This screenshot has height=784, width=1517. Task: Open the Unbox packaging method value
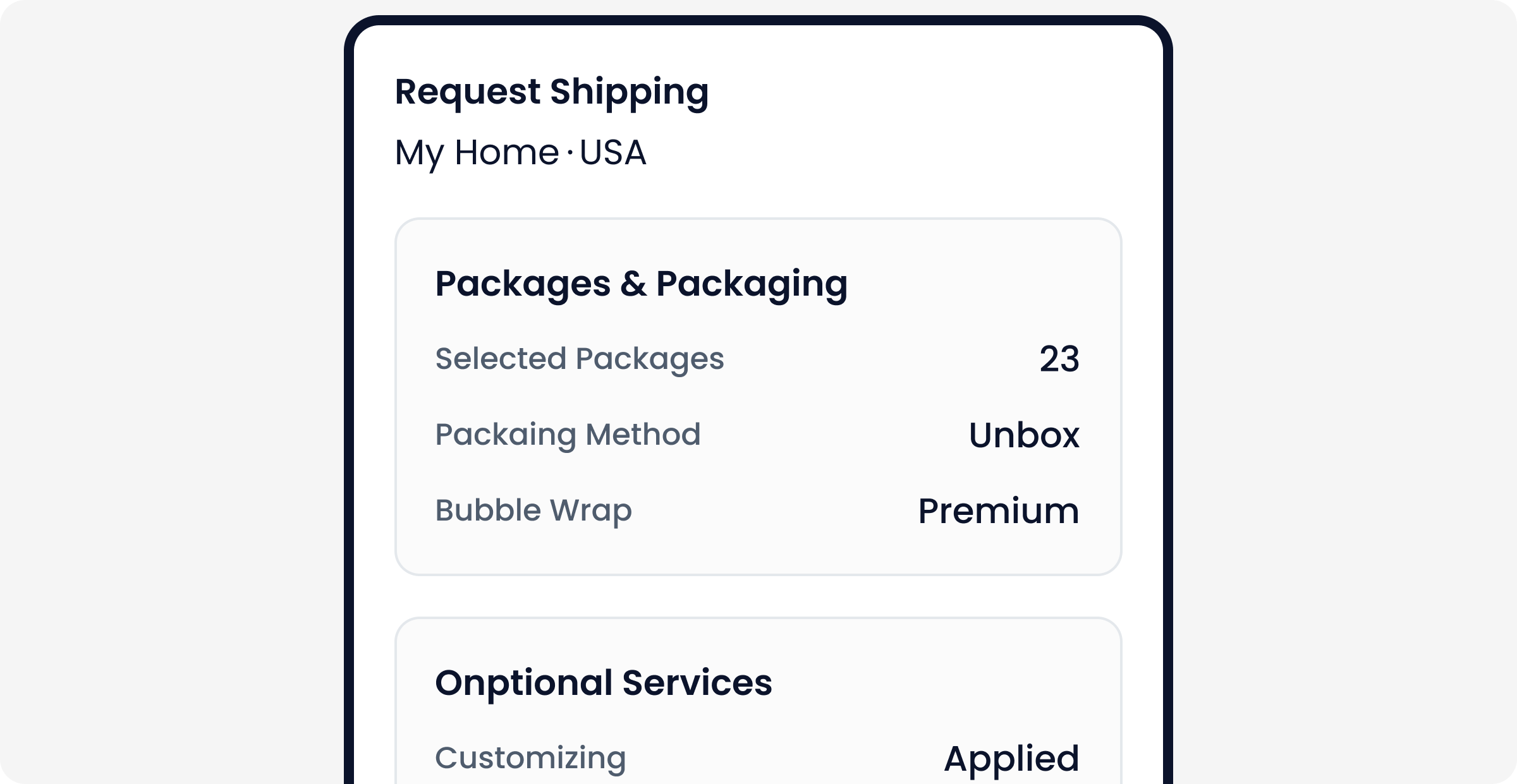coord(1024,435)
